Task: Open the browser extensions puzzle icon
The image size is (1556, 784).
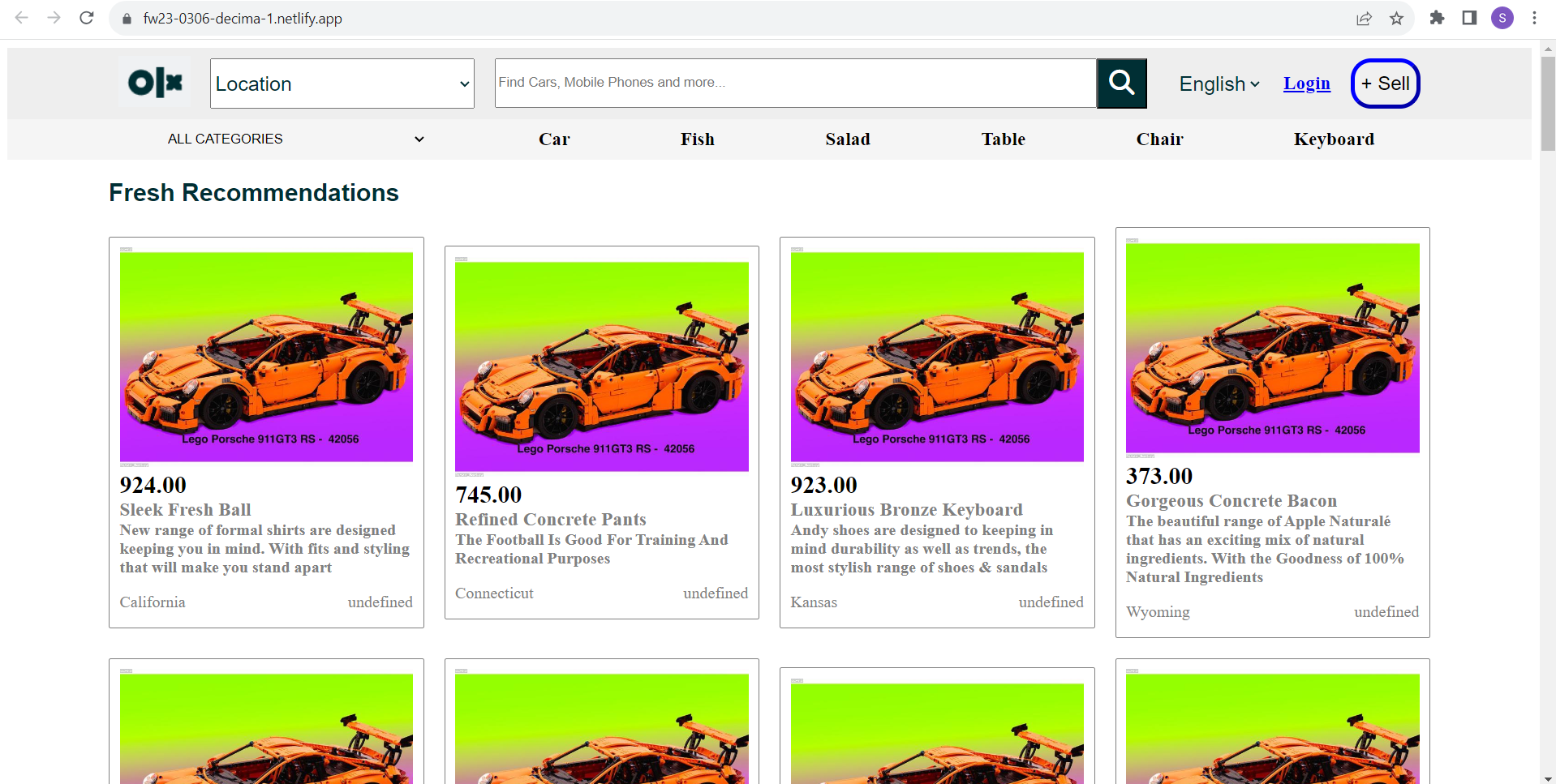Action: tap(1436, 18)
